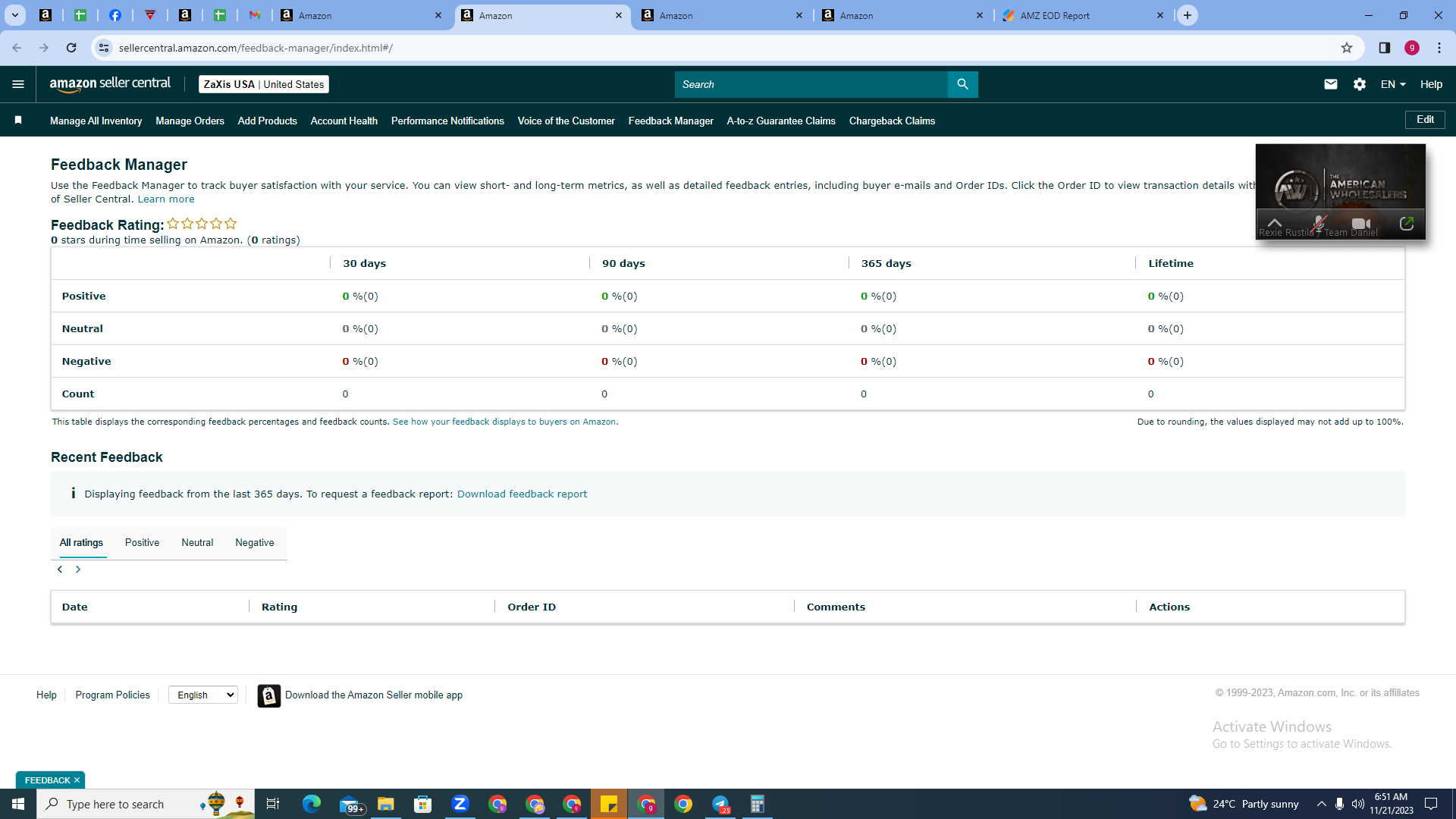Screen dimensions: 1456x819
Task: Close the FEEDBACK widget
Action: point(77,780)
